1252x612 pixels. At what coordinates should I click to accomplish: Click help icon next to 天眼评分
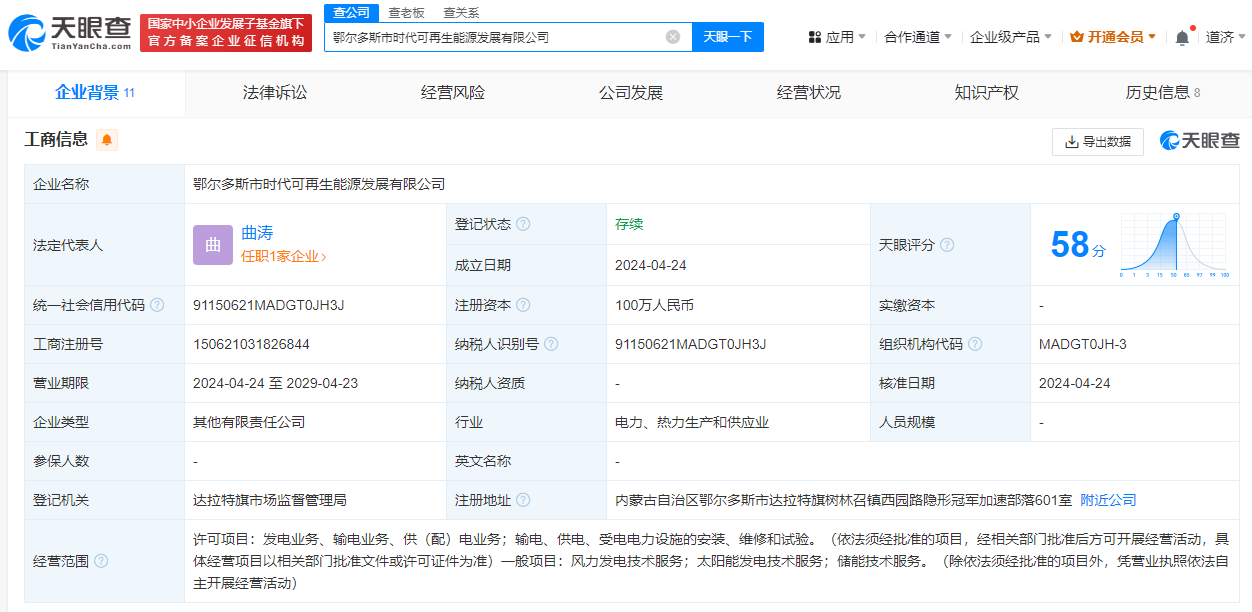(x=947, y=245)
